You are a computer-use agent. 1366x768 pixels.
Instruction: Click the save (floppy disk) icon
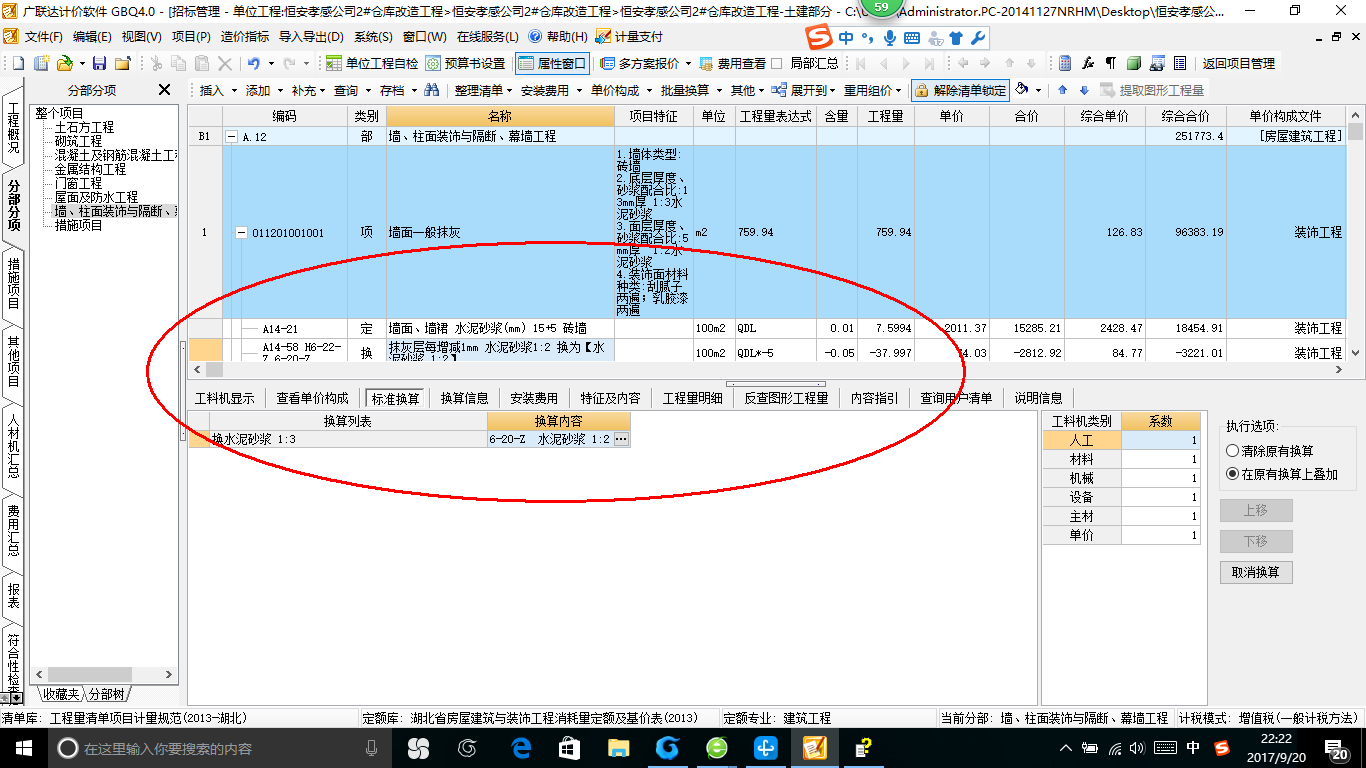tap(99, 63)
